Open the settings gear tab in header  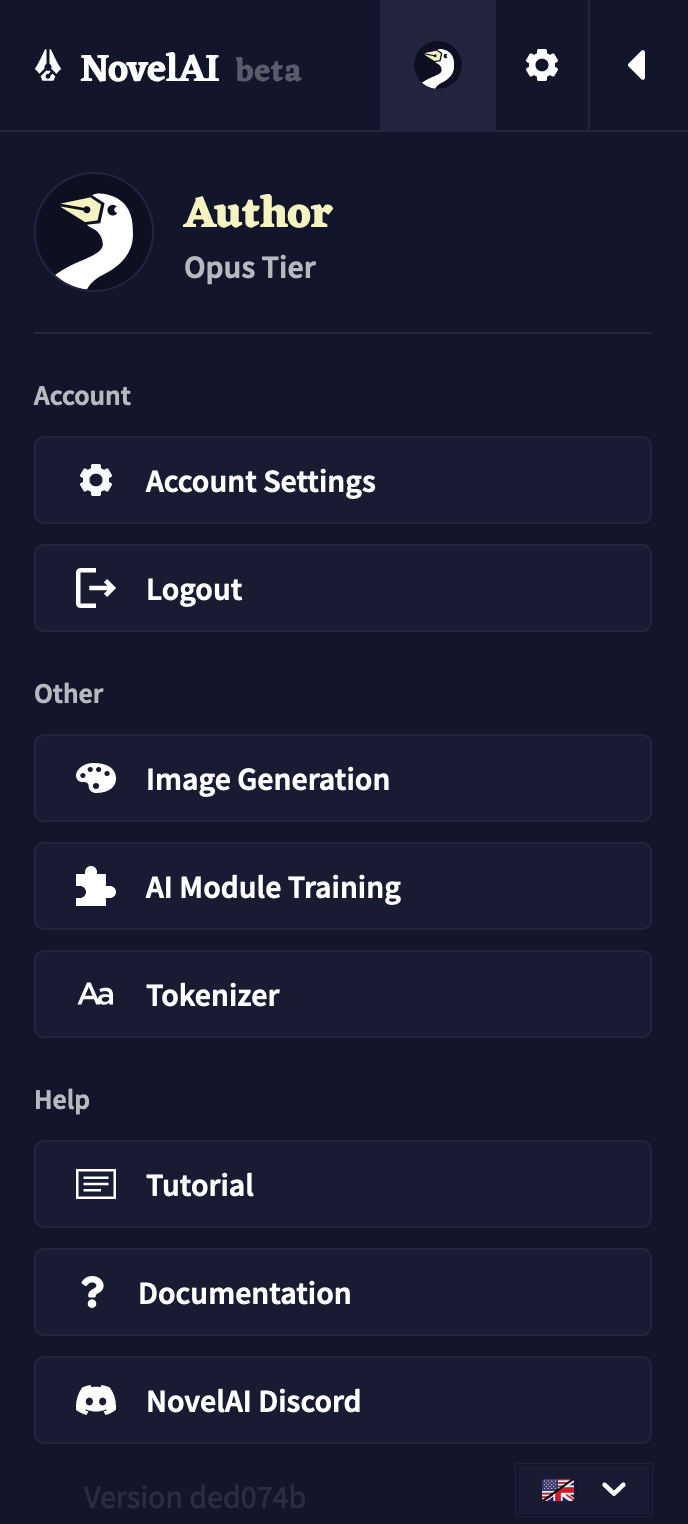542,66
